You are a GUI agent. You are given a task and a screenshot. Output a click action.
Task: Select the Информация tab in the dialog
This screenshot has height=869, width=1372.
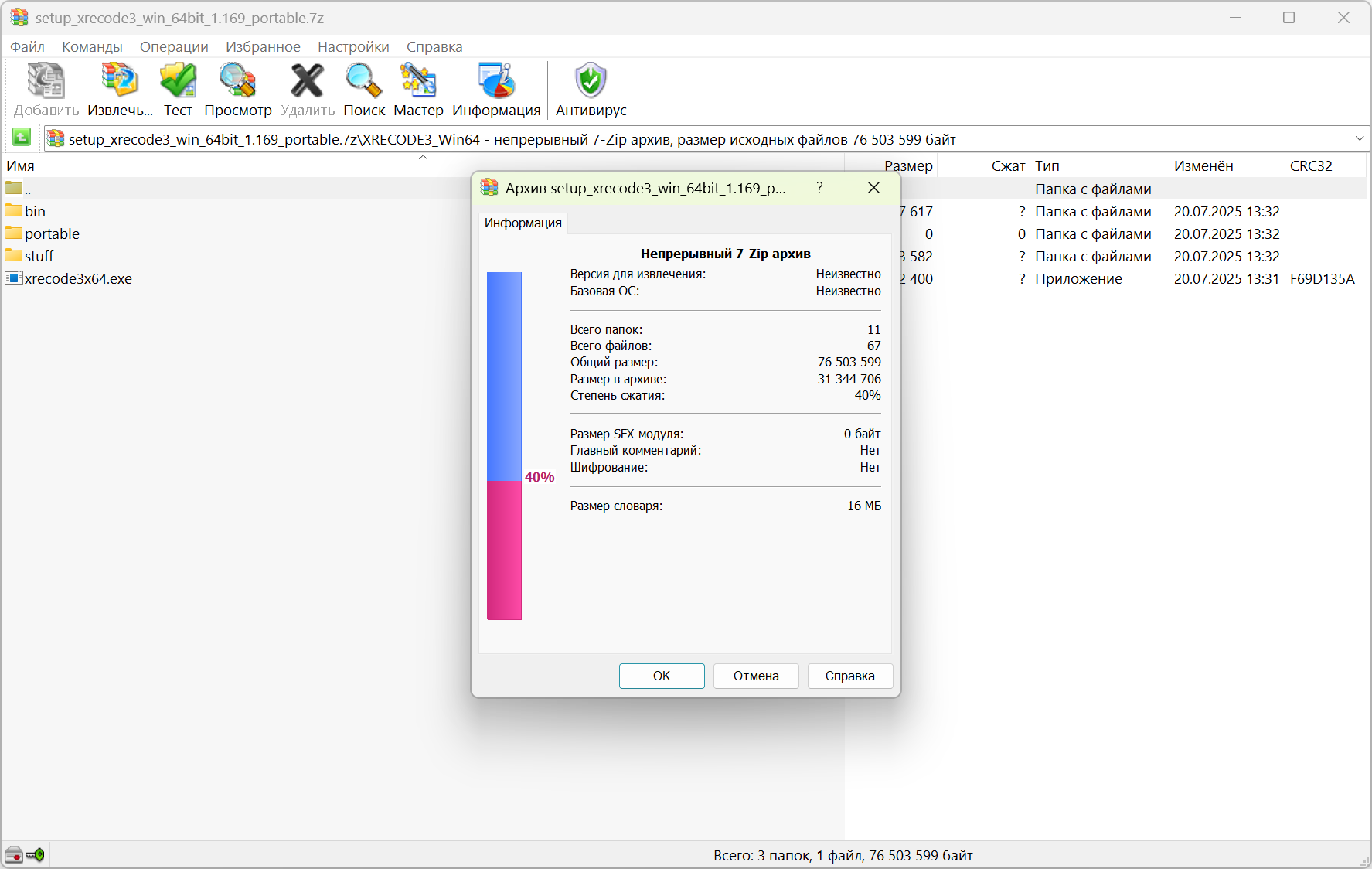click(x=523, y=223)
